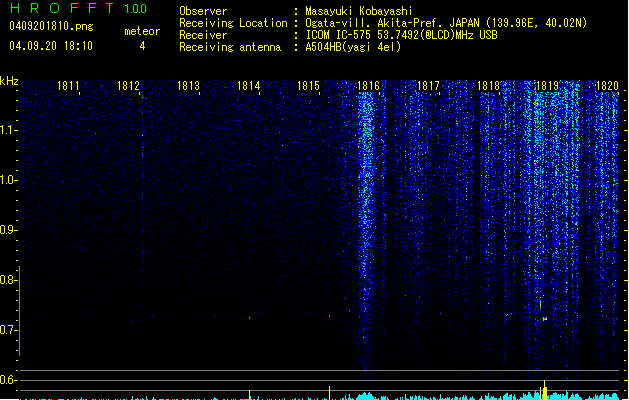Viewport: 629px width, 400px height.
Task: Click the 1816 time marker
Action: (x=368, y=86)
